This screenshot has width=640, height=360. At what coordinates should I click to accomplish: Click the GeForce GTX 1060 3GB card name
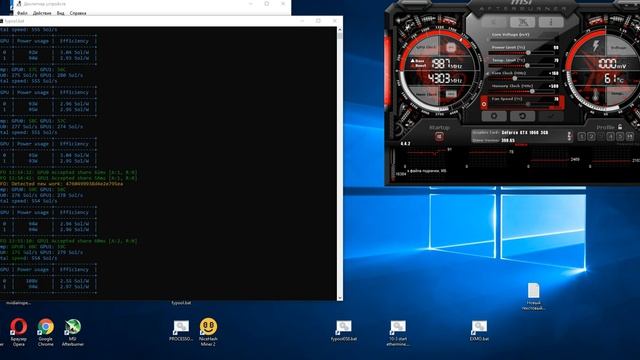[x=525, y=133]
